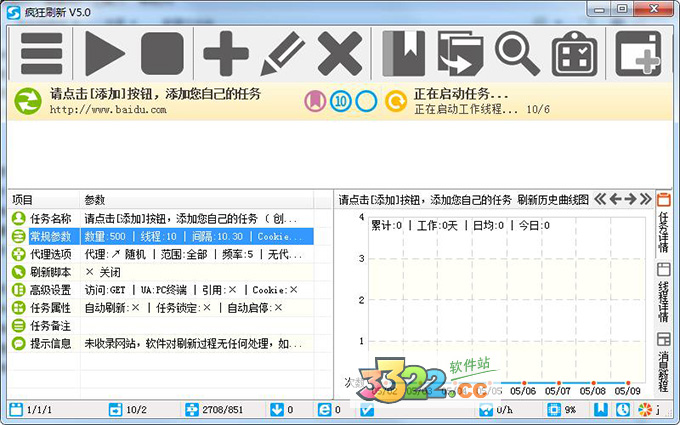The height and width of the screenshot is (425, 680).
Task: Delete the task with the X icon
Action: coord(340,53)
